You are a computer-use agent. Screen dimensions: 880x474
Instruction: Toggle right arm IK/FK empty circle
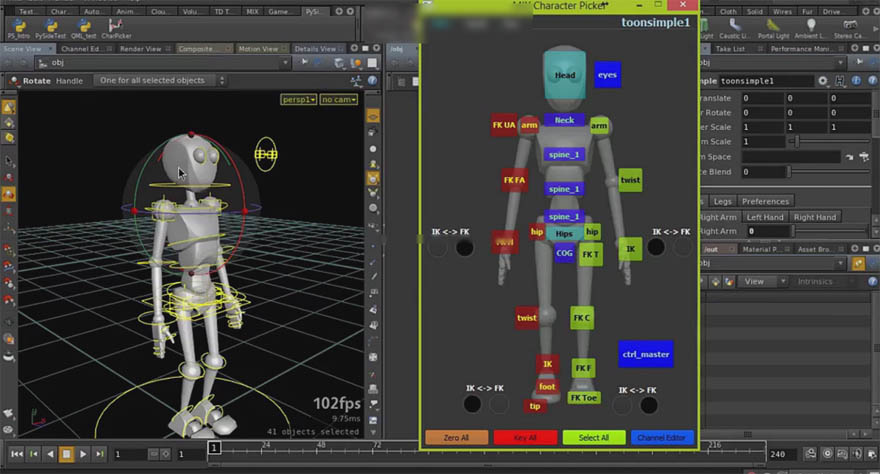coord(683,247)
